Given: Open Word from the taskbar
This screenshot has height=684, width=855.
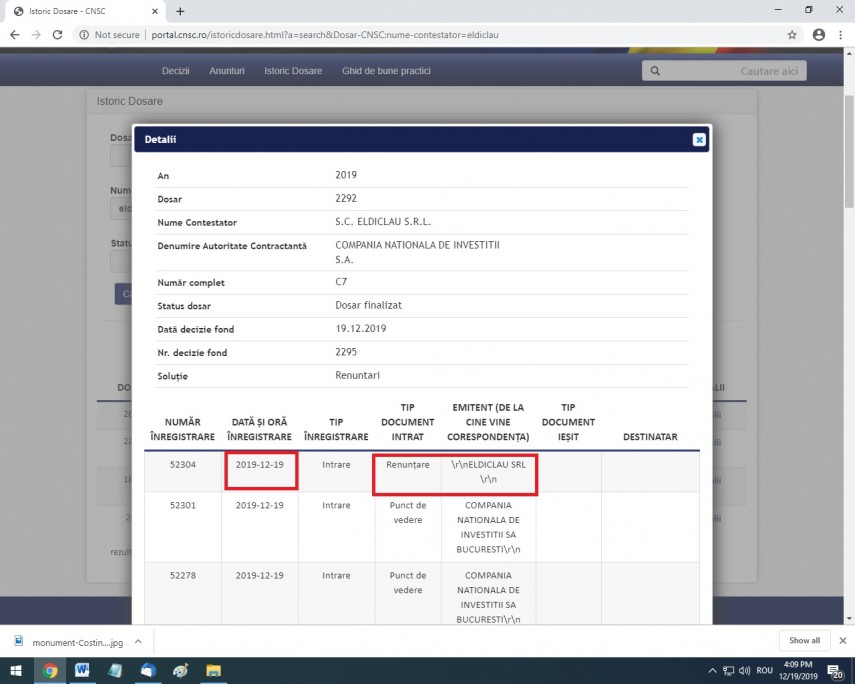Looking at the screenshot, I should (82, 670).
